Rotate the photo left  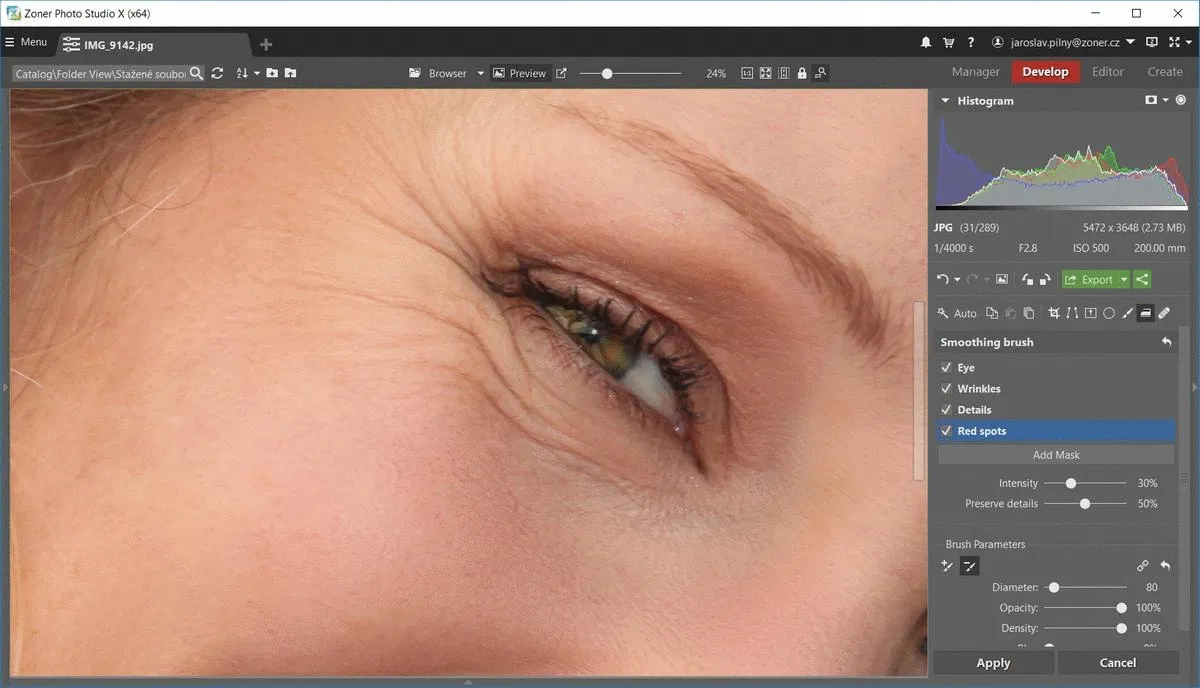tap(1027, 280)
